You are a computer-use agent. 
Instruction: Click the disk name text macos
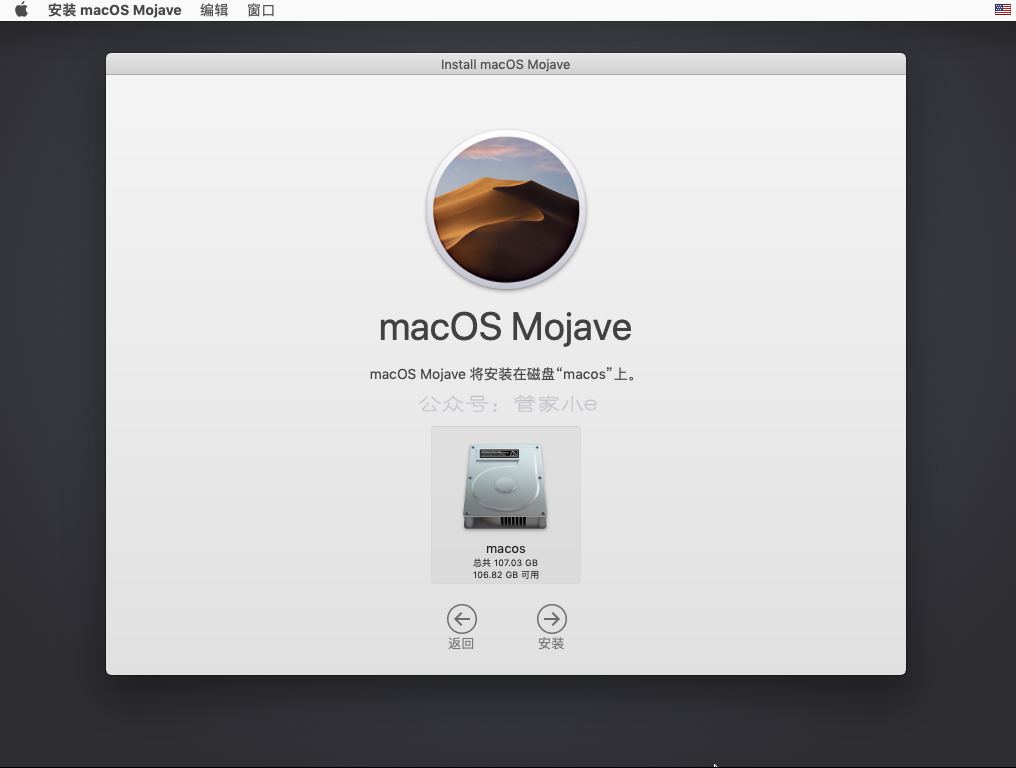tap(505, 549)
